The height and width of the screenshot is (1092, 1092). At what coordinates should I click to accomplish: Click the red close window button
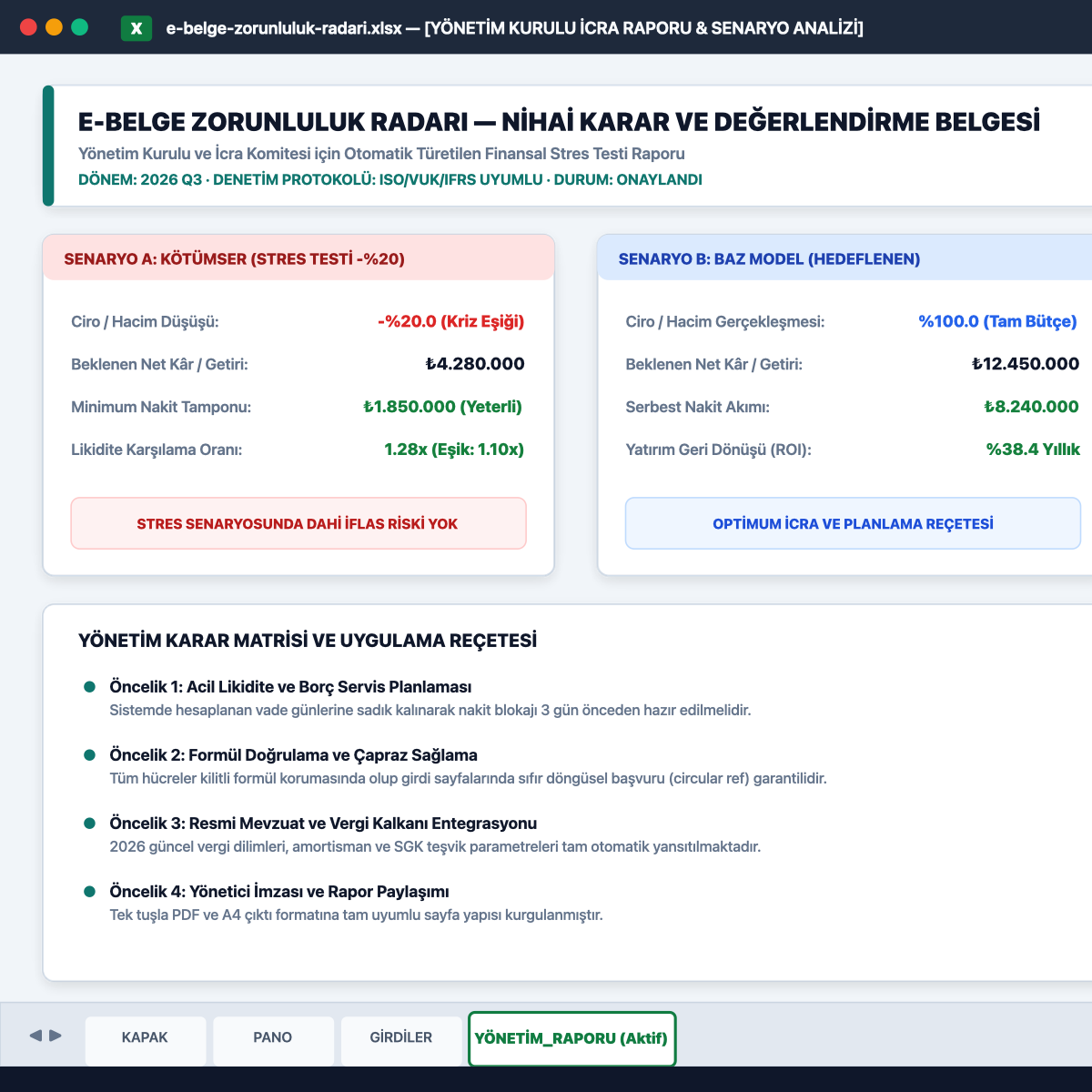28,27
